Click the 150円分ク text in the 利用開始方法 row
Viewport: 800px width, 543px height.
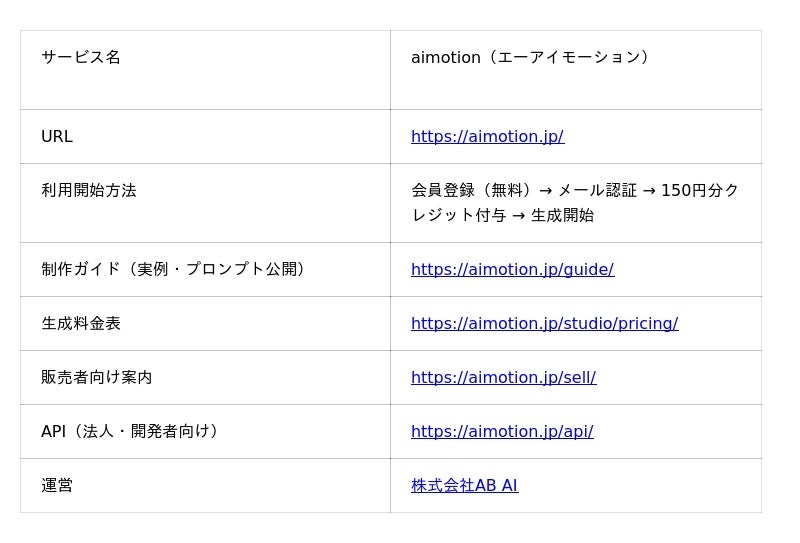(700, 190)
